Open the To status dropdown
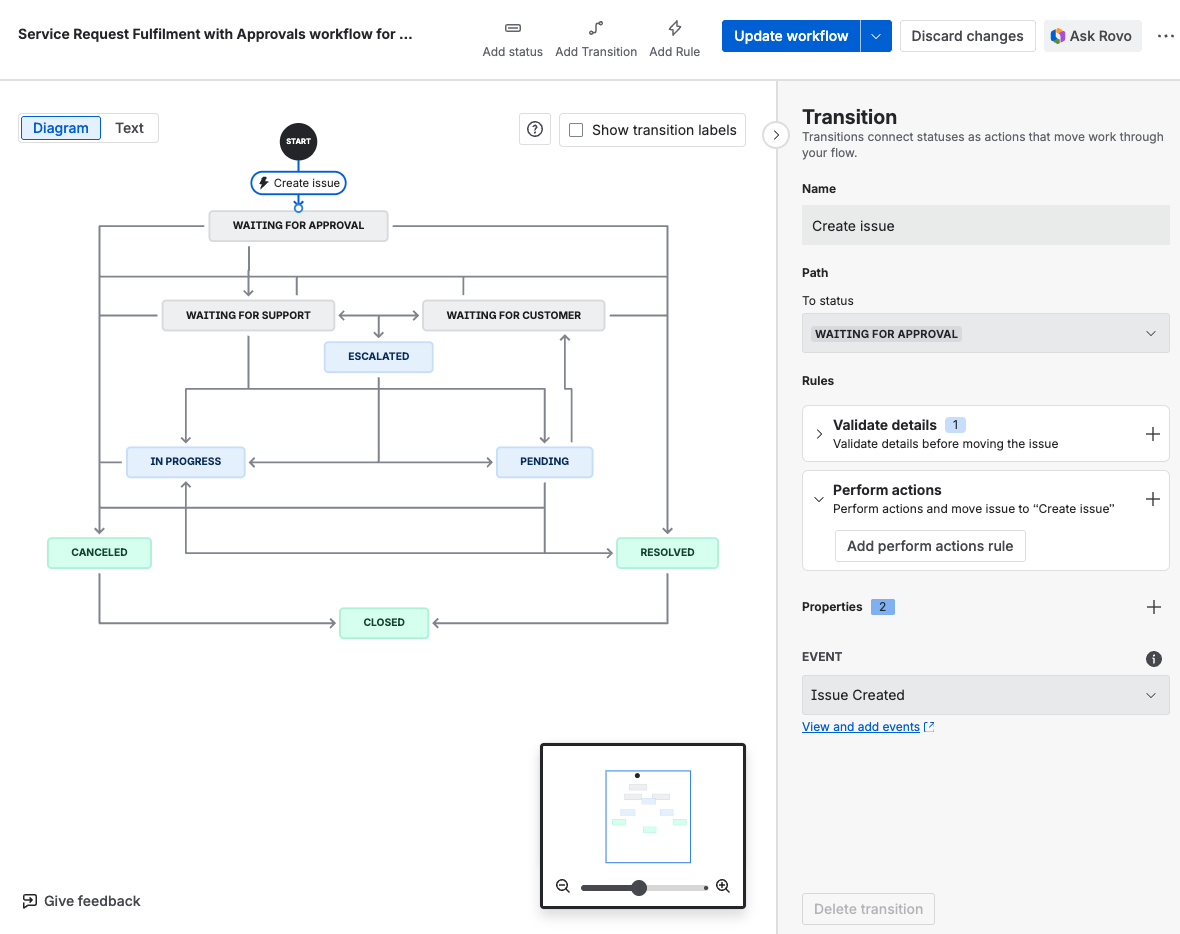The image size is (1180, 934). pos(985,333)
